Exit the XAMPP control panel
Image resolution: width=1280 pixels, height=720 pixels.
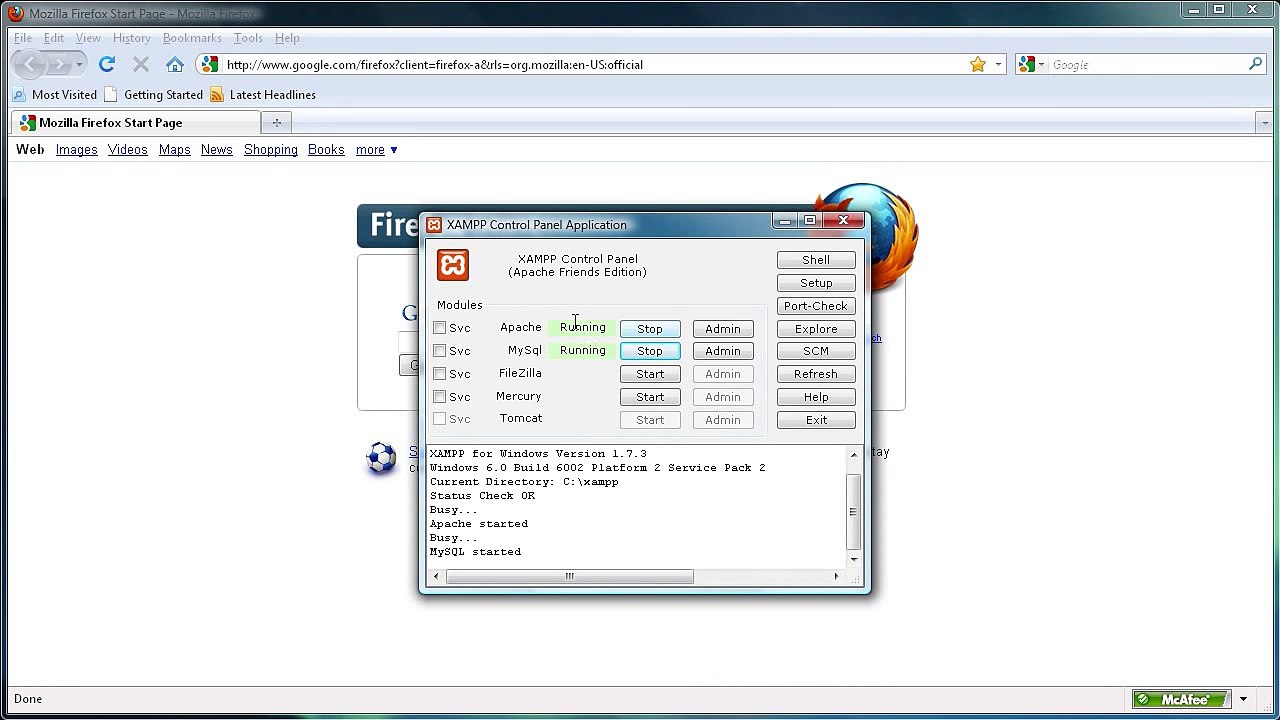pyautogui.click(x=816, y=421)
